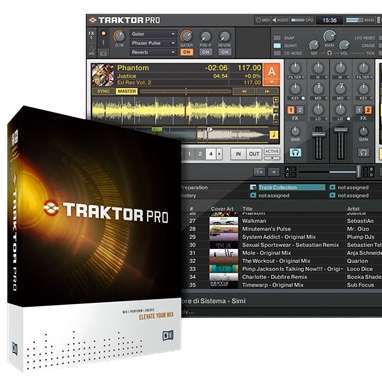Viewport: 382px width, 382px height.
Task: Click the Deck A track overview stripe
Action: click(x=180, y=134)
